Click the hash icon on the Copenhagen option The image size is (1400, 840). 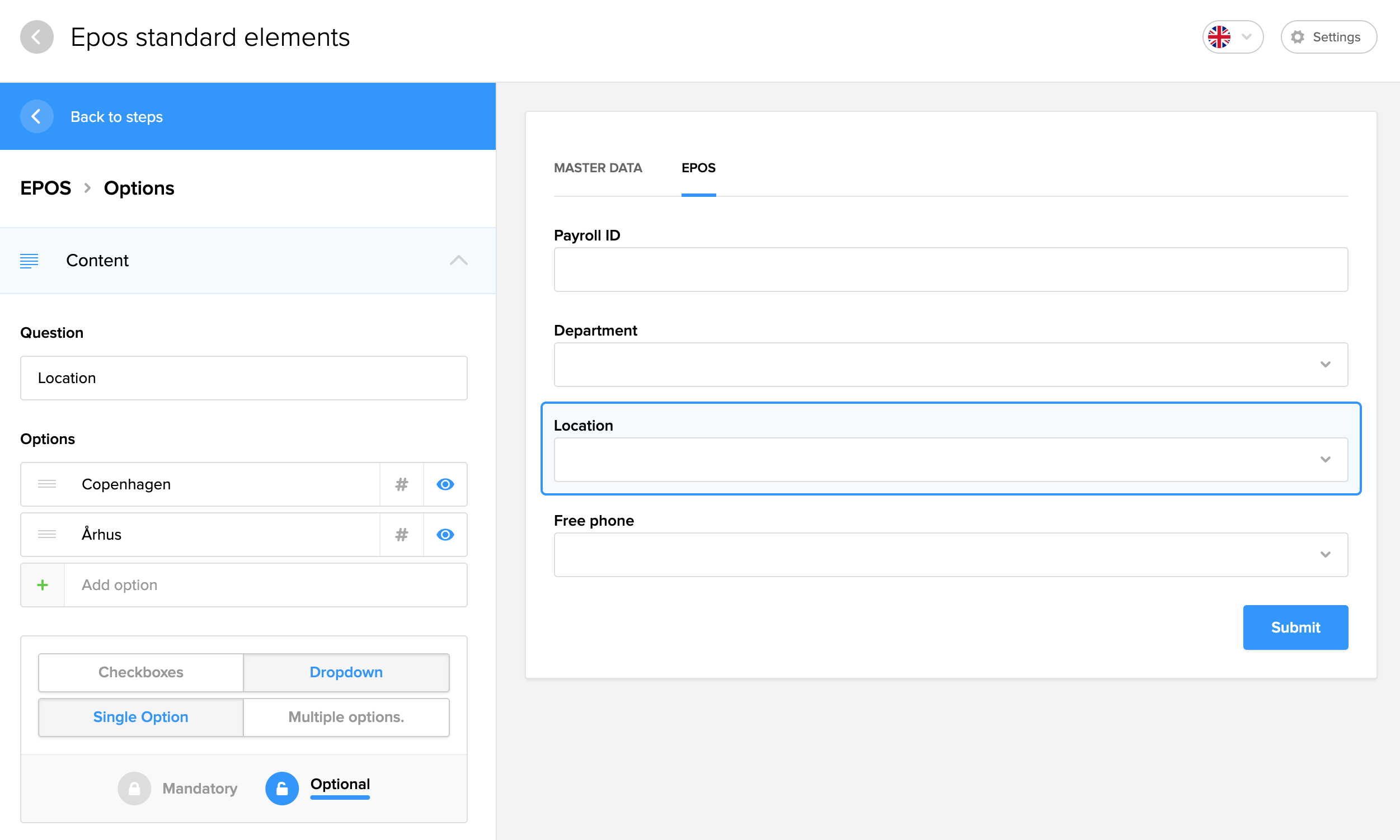click(402, 484)
